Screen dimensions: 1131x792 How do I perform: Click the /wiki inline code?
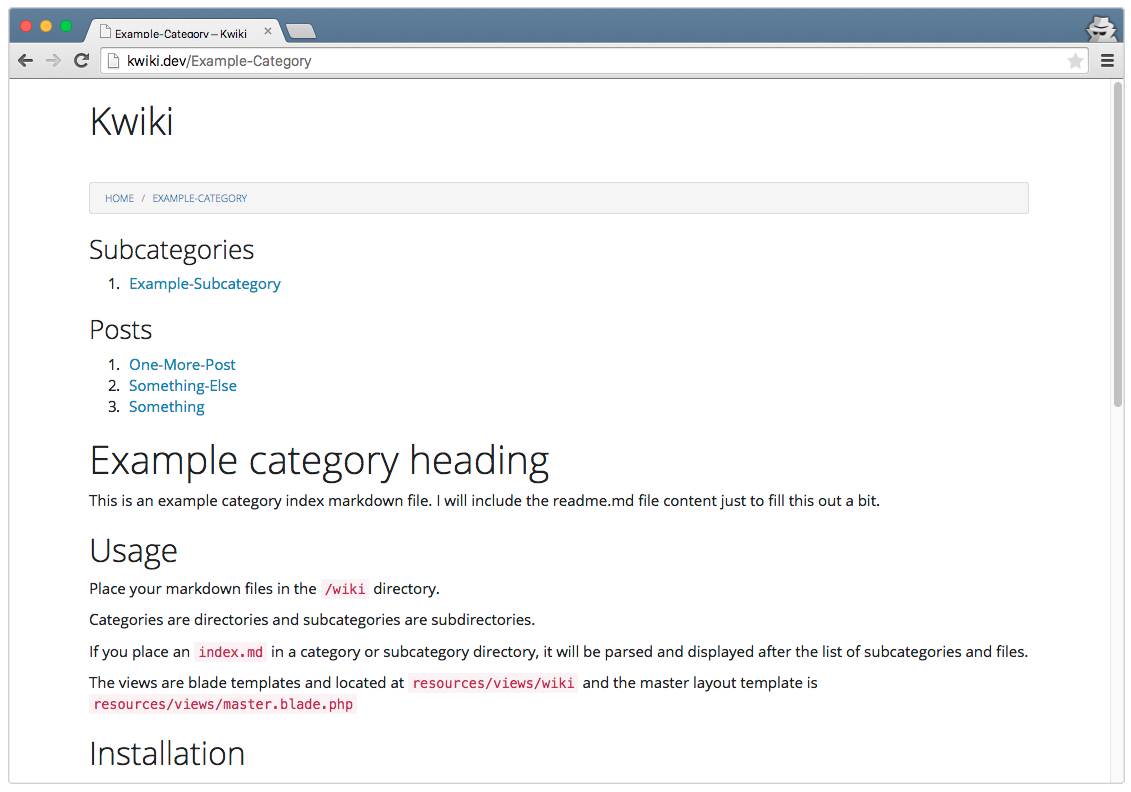point(345,589)
